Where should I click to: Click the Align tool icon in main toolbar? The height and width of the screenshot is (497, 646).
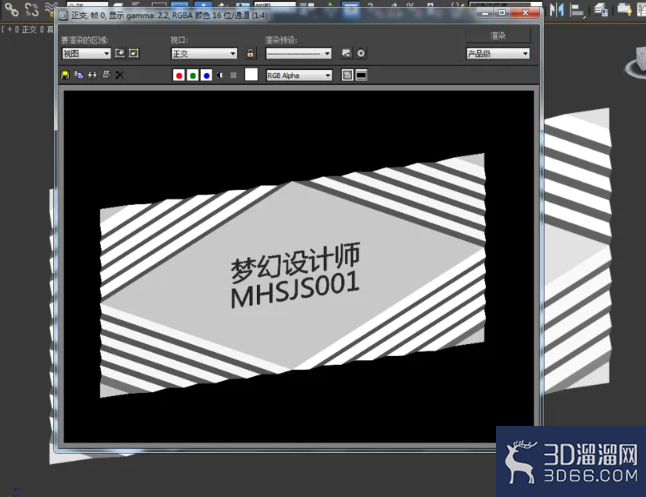pos(578,10)
